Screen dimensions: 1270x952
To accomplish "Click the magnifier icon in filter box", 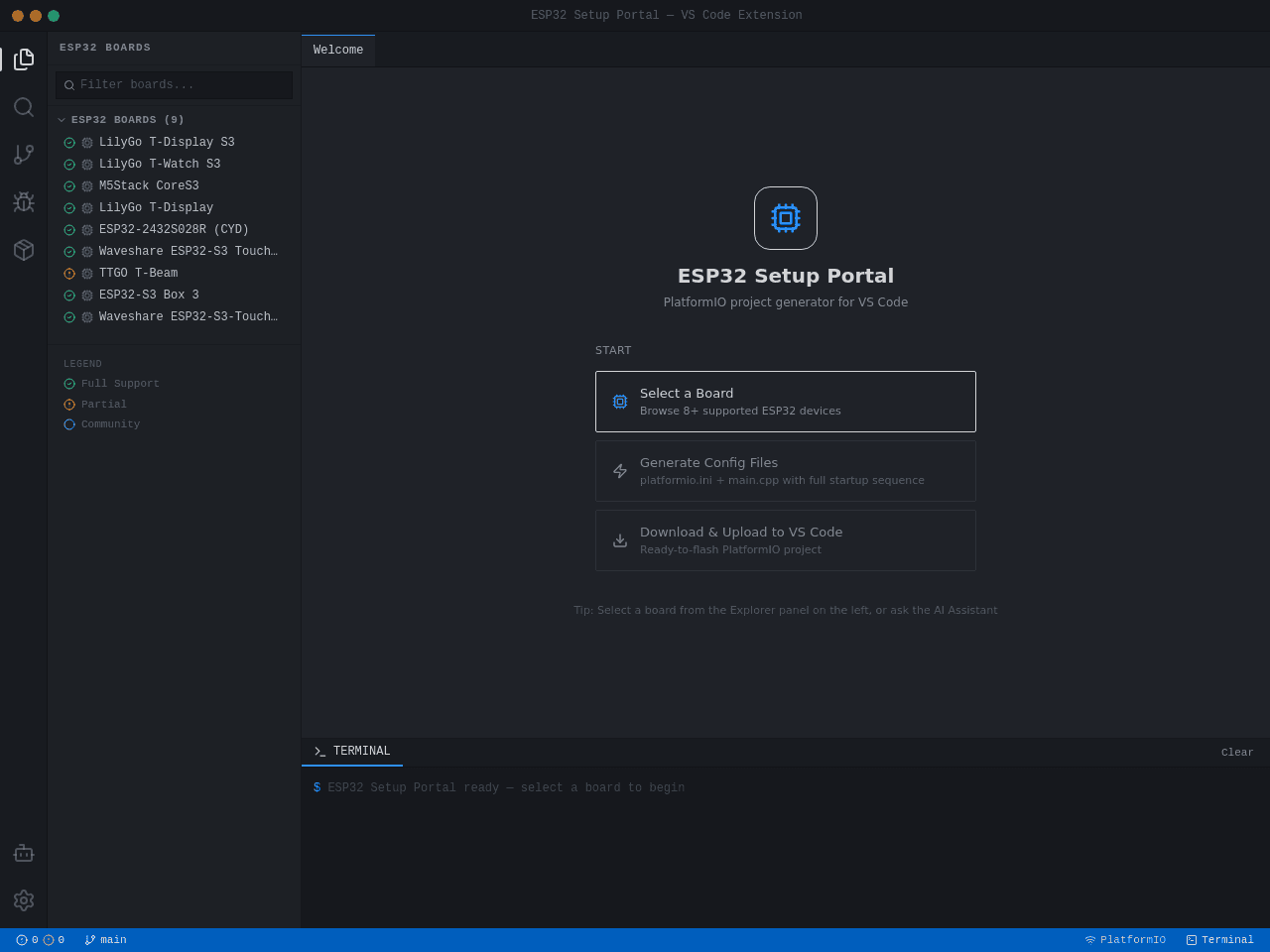I will pyautogui.click(x=69, y=85).
